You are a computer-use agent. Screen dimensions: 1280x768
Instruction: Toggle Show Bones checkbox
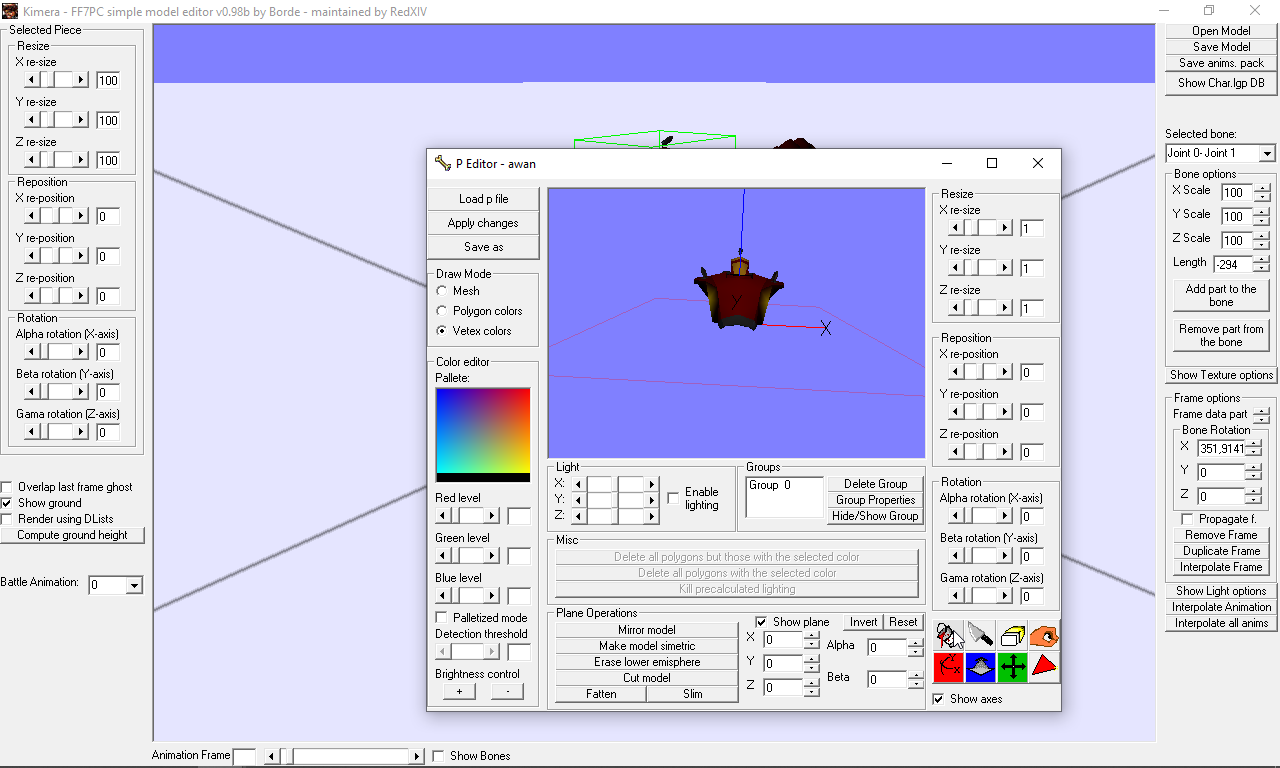[x=438, y=756]
